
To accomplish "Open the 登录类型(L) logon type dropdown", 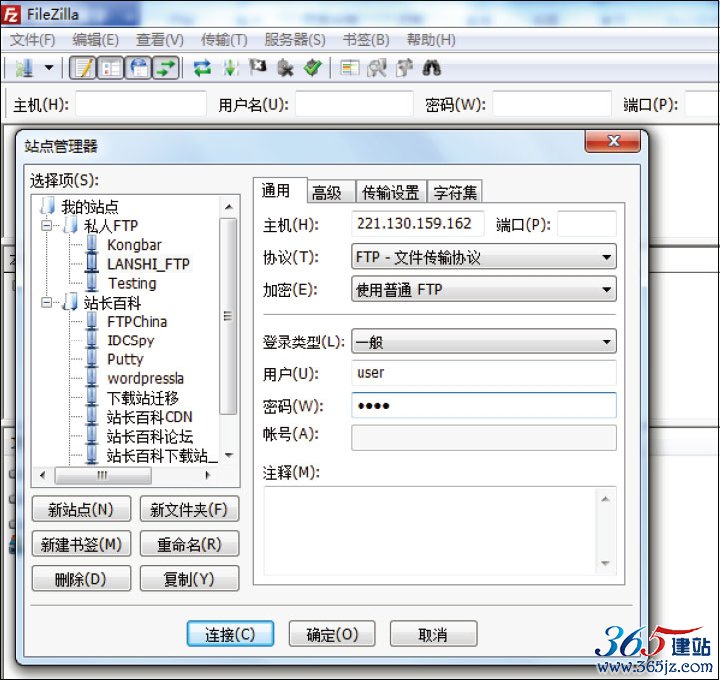I will click(x=484, y=341).
